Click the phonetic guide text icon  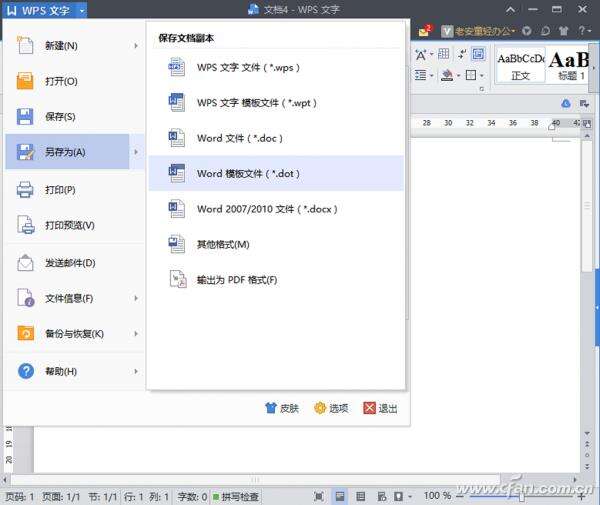pos(421,55)
